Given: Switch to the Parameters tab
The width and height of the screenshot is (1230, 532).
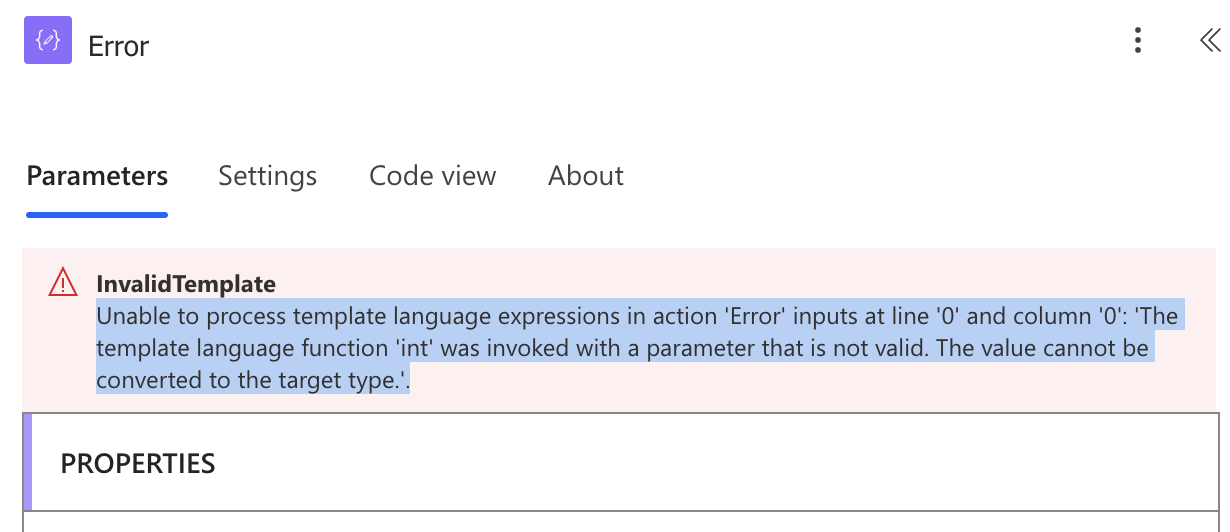Looking at the screenshot, I should [97, 176].
